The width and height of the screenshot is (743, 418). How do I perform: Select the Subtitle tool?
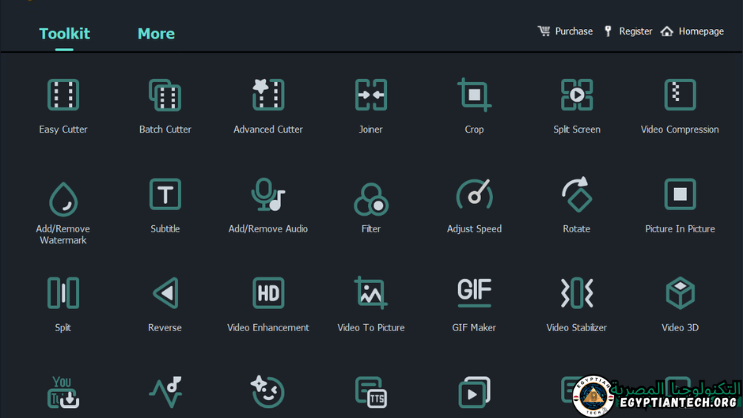pyautogui.click(x=165, y=196)
